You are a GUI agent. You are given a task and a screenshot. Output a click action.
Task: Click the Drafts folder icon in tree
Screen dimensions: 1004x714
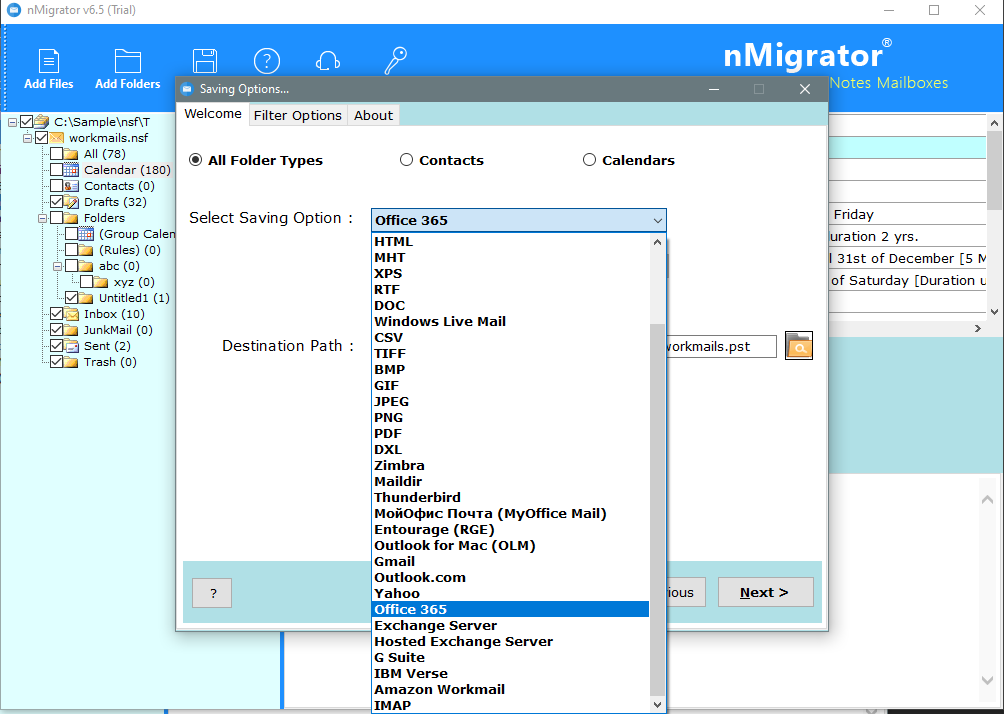tap(71, 202)
